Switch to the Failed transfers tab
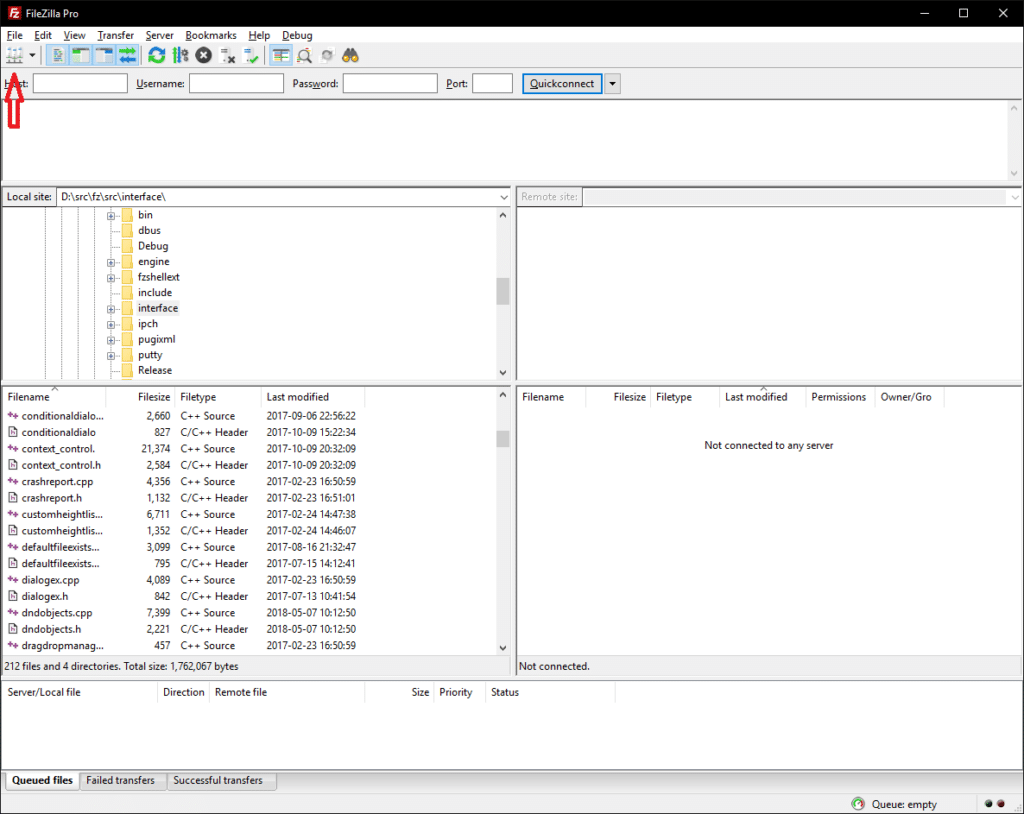Screen dimensions: 1024x814 click(x=121, y=780)
